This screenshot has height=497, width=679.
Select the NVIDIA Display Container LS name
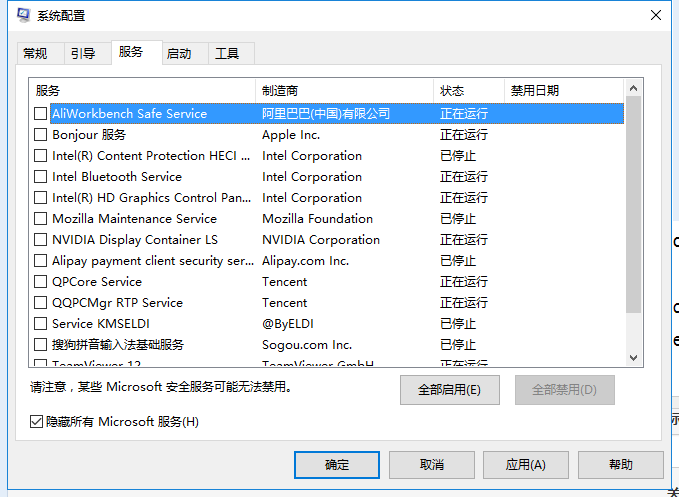tap(135, 239)
